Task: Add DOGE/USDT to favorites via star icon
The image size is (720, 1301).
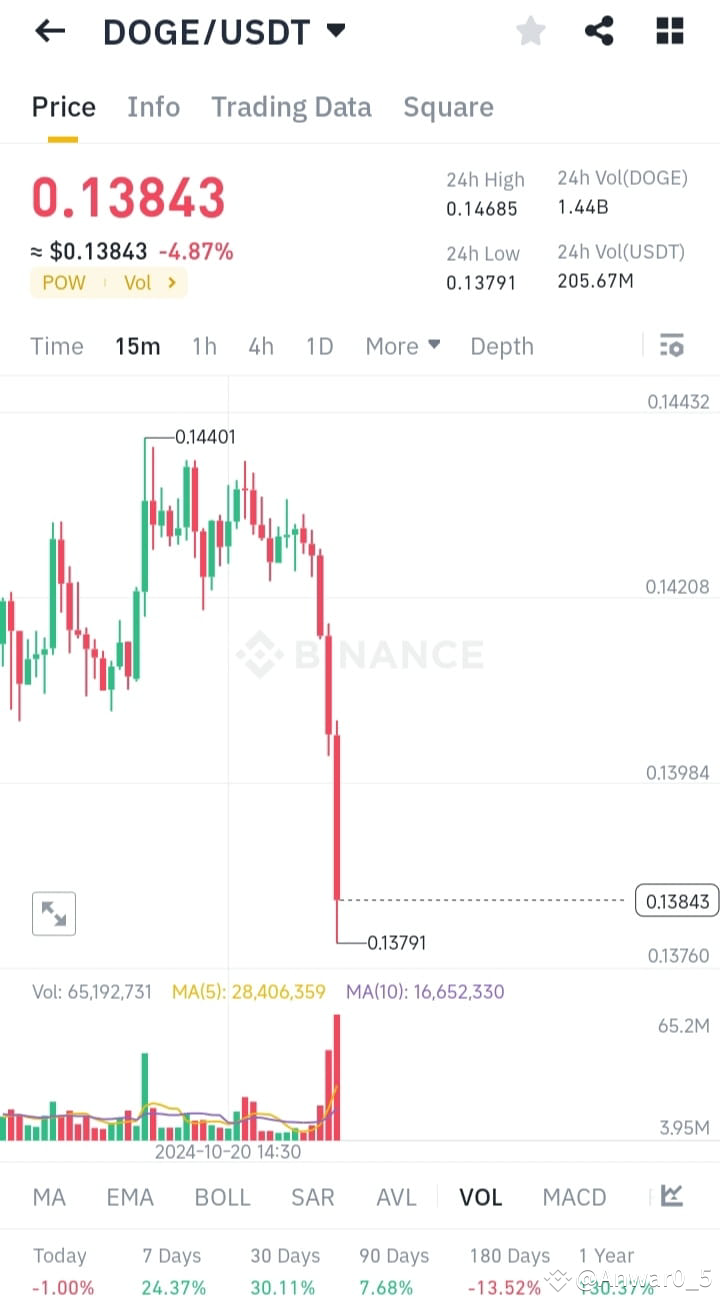Action: 530,31
